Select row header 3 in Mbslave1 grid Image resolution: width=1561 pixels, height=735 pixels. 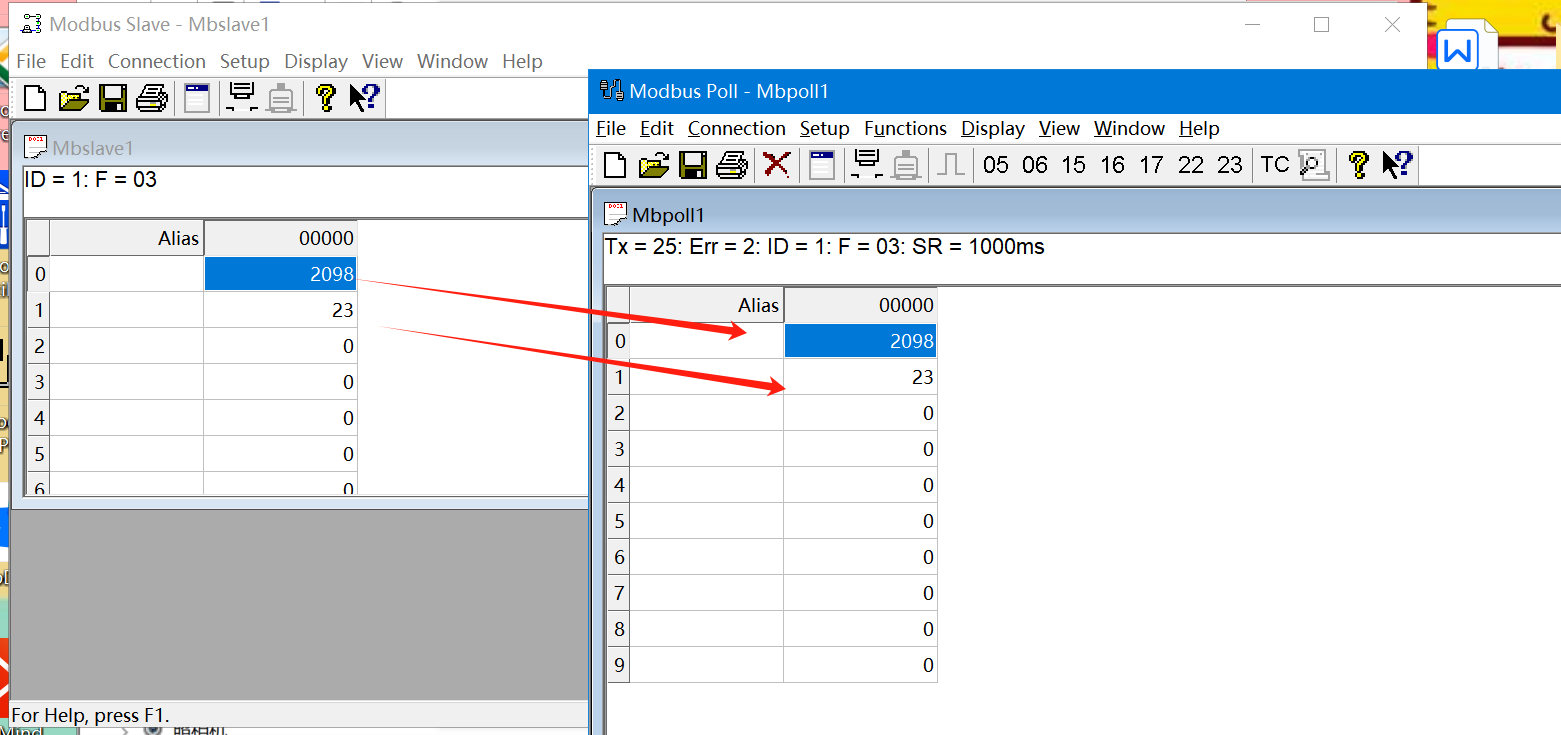tap(39, 382)
